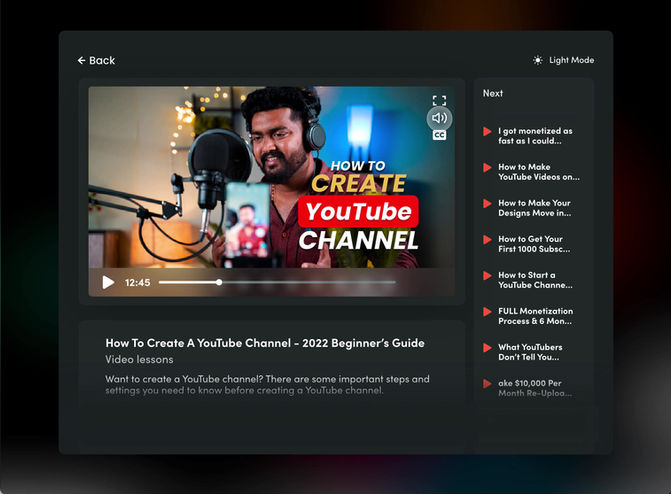
Task: Play icon beside "How to Start a YouTube Channe"
Action: [x=487, y=275]
